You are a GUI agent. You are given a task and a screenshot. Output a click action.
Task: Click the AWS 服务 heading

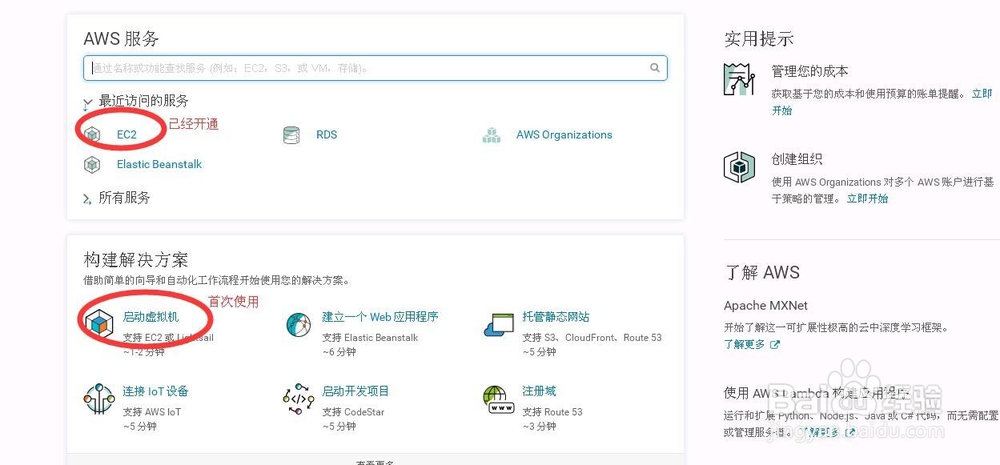coord(121,39)
